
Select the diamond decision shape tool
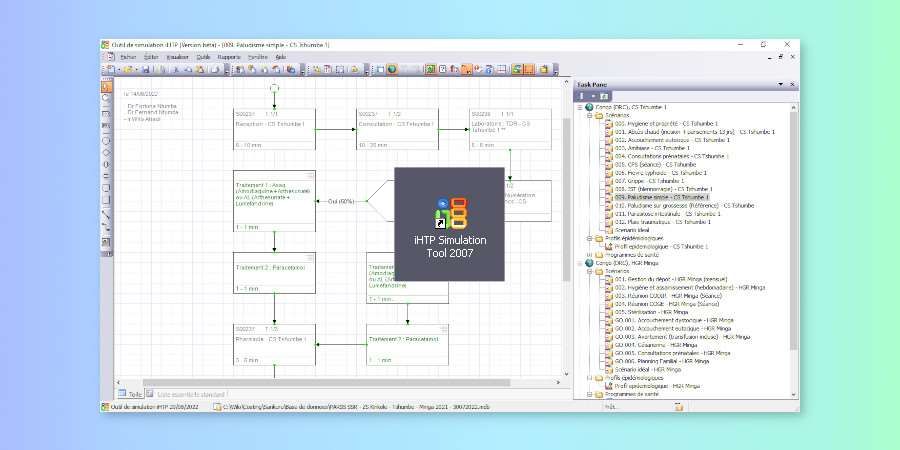pos(107,153)
